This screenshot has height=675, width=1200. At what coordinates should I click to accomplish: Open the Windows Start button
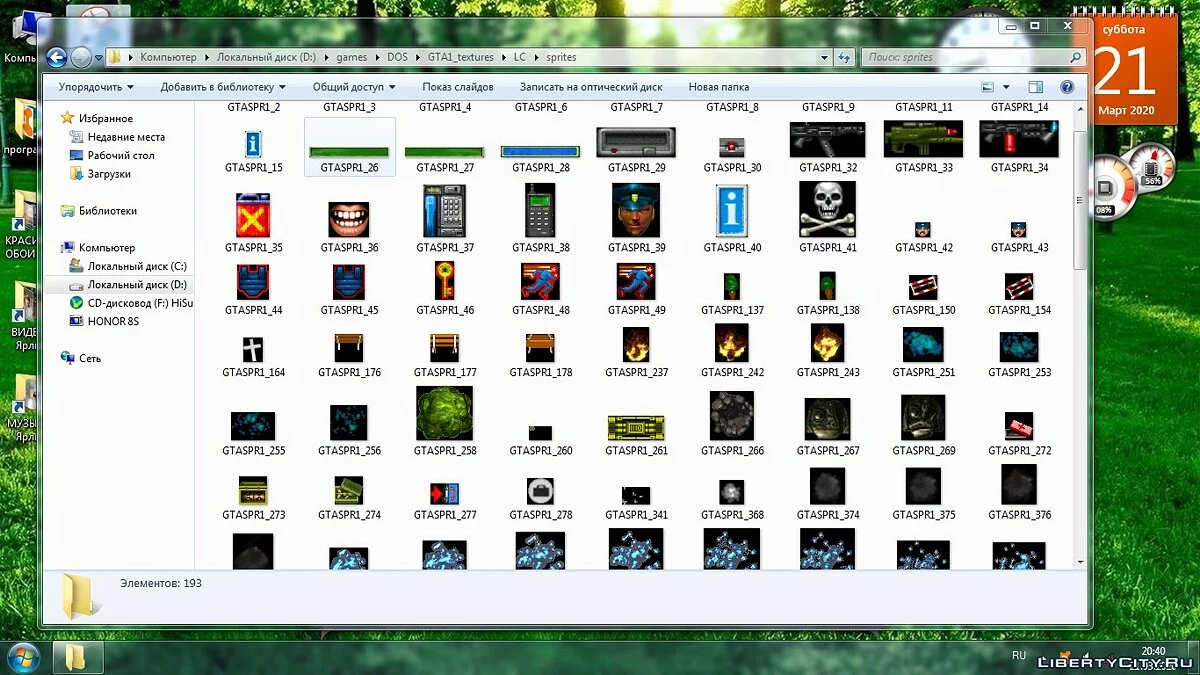coord(22,657)
